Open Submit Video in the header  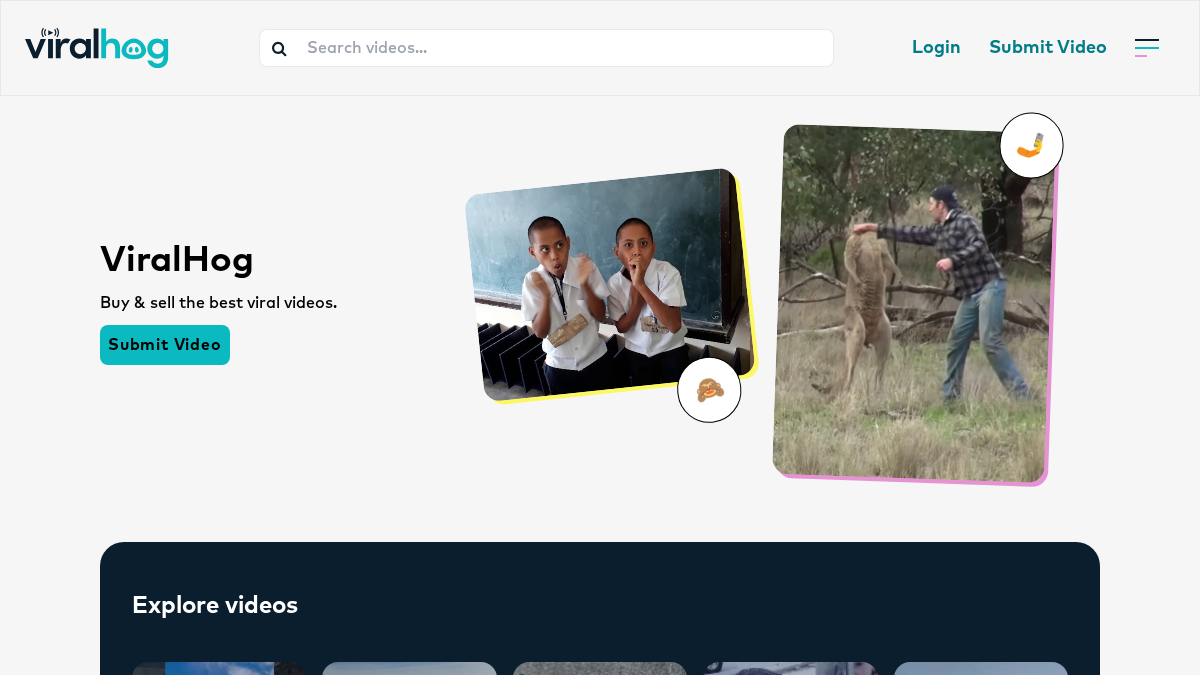tap(1048, 47)
